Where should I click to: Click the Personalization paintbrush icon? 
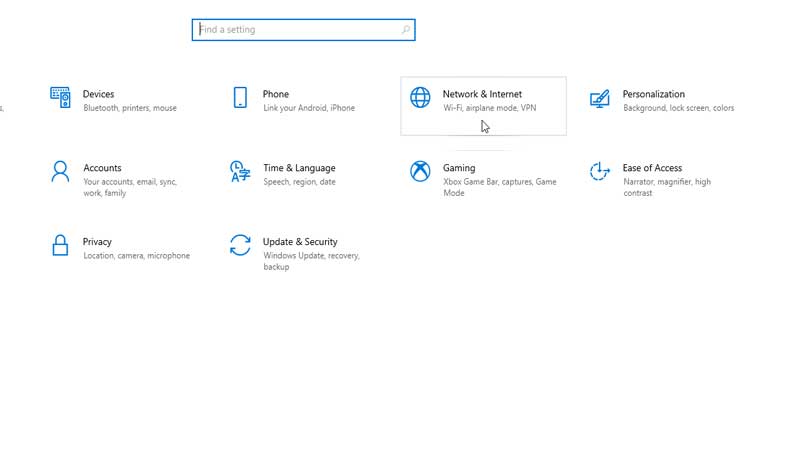point(600,98)
